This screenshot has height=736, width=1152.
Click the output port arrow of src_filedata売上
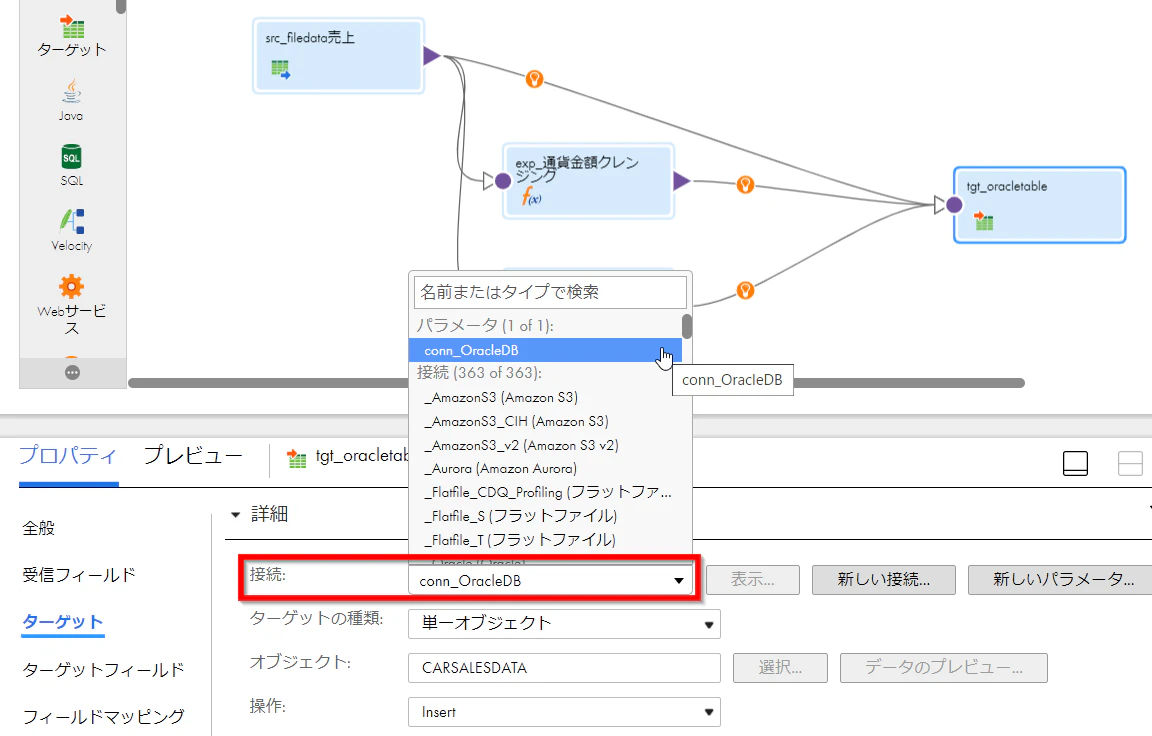click(x=431, y=55)
